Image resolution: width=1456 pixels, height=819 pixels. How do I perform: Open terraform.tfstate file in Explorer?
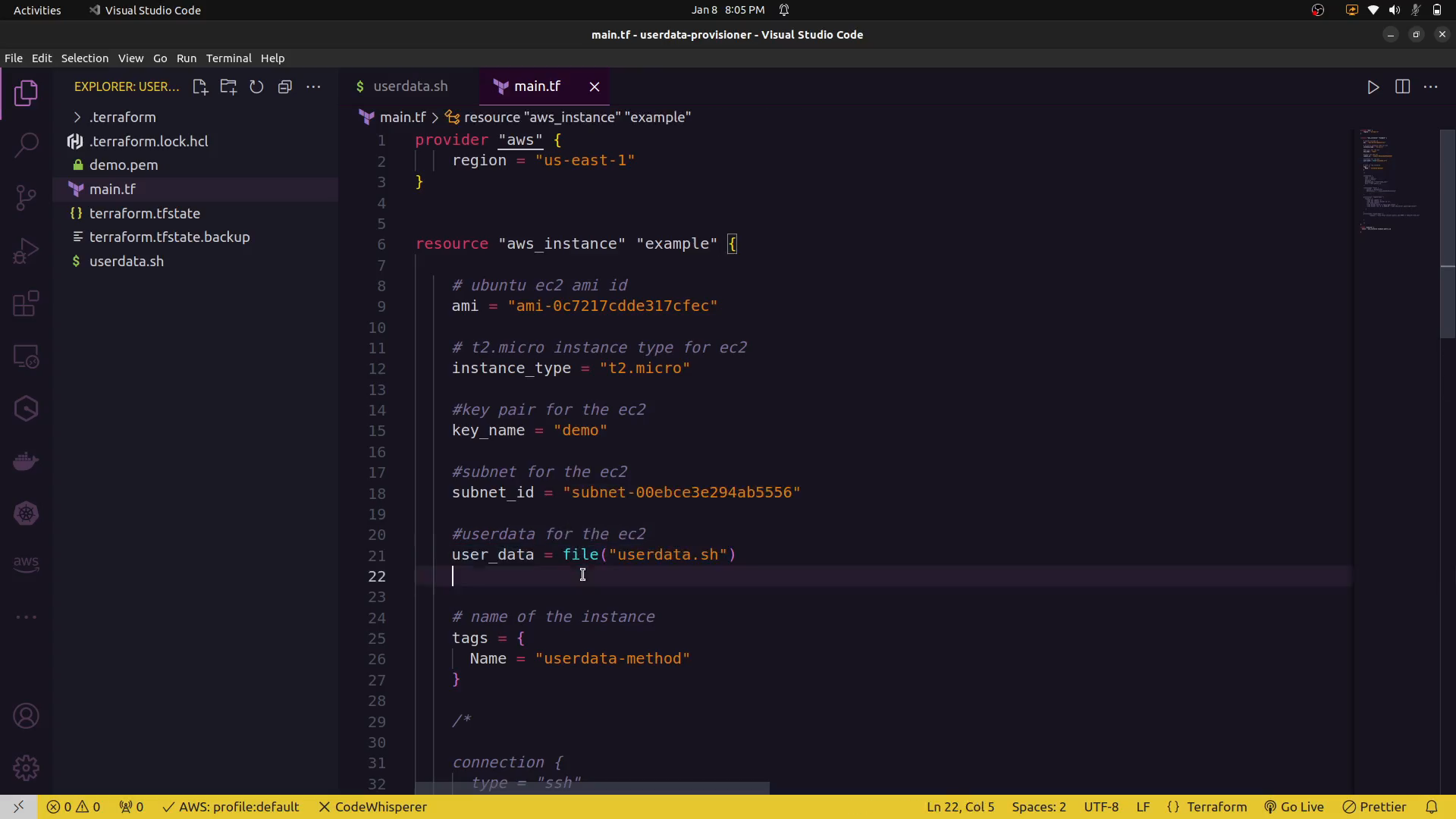pos(144,214)
